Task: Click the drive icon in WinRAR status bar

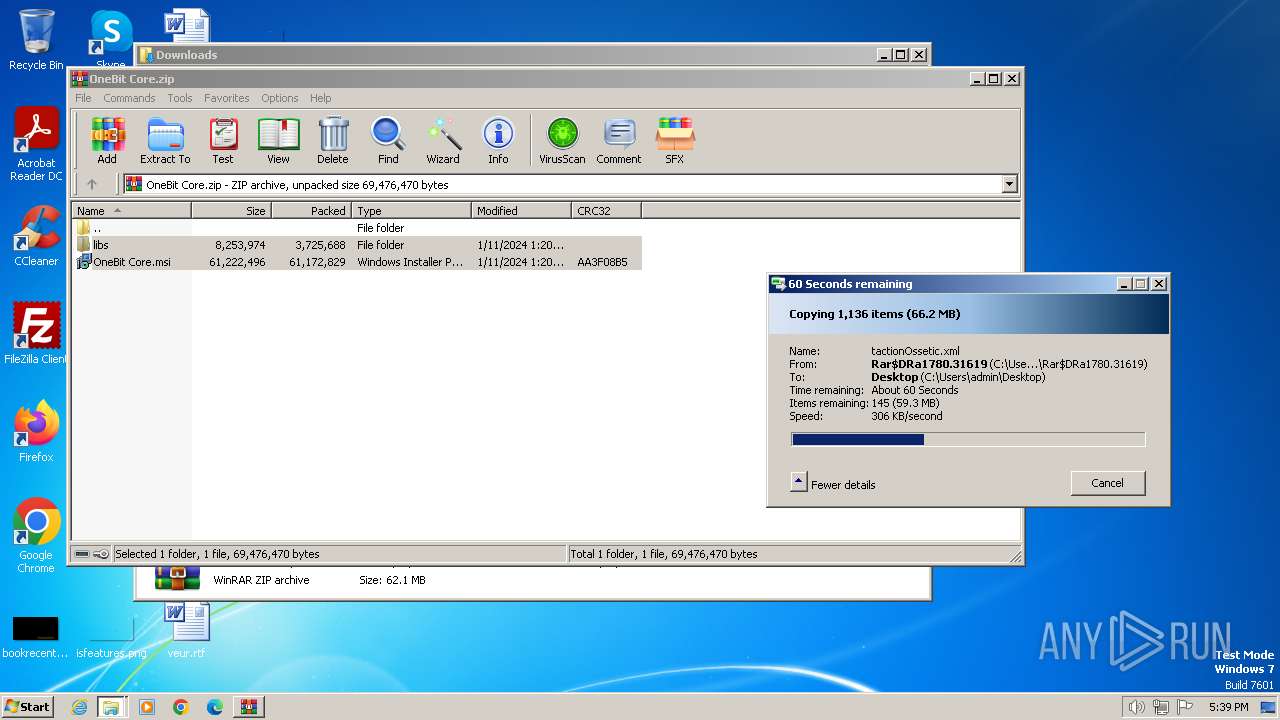Action: (x=82, y=554)
